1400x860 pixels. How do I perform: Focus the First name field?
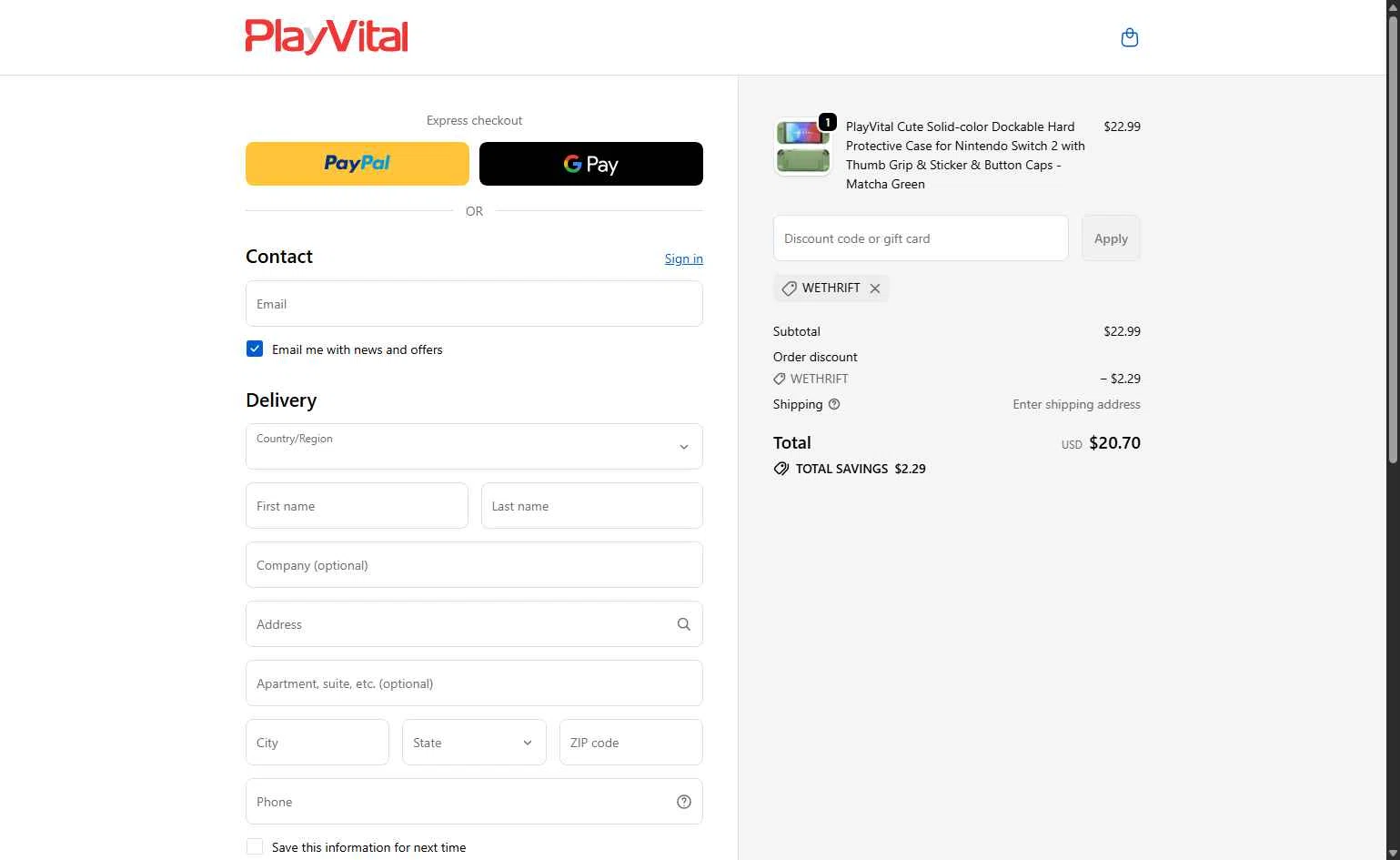[357, 506]
